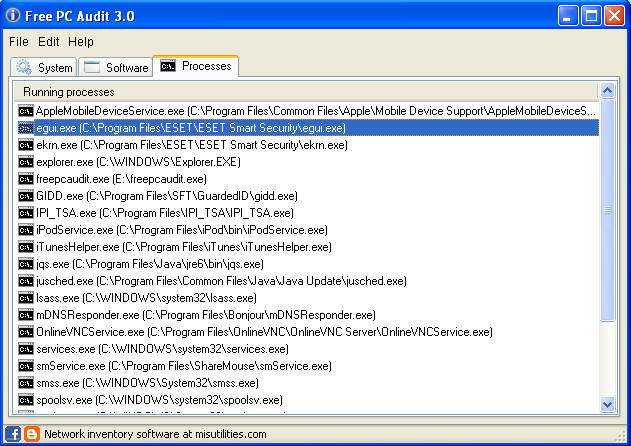Open the misutilities.com network inventory link

155,434
